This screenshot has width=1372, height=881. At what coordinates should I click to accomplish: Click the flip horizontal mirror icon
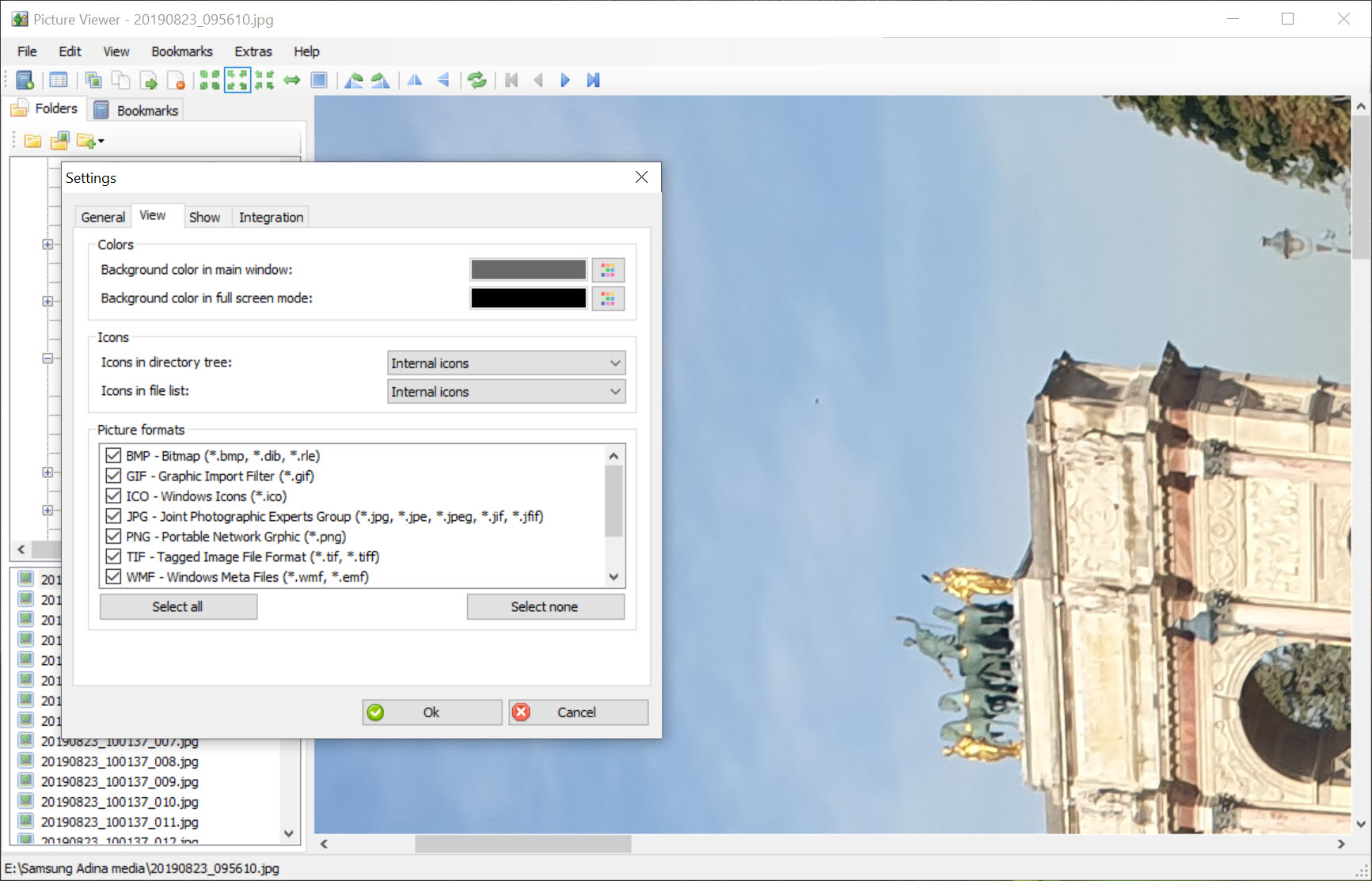(414, 80)
